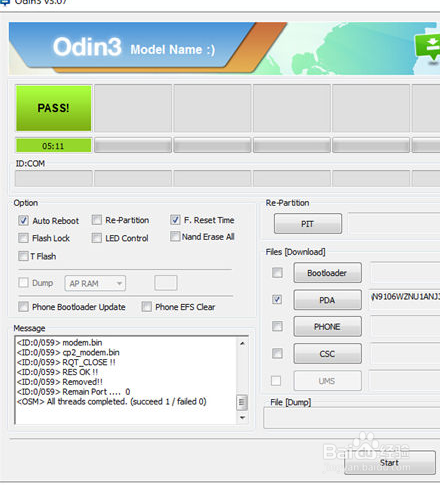Screen dimensions: 440x485
Task: Uncheck F. Reset Time checkbox
Action: [x=175, y=220]
